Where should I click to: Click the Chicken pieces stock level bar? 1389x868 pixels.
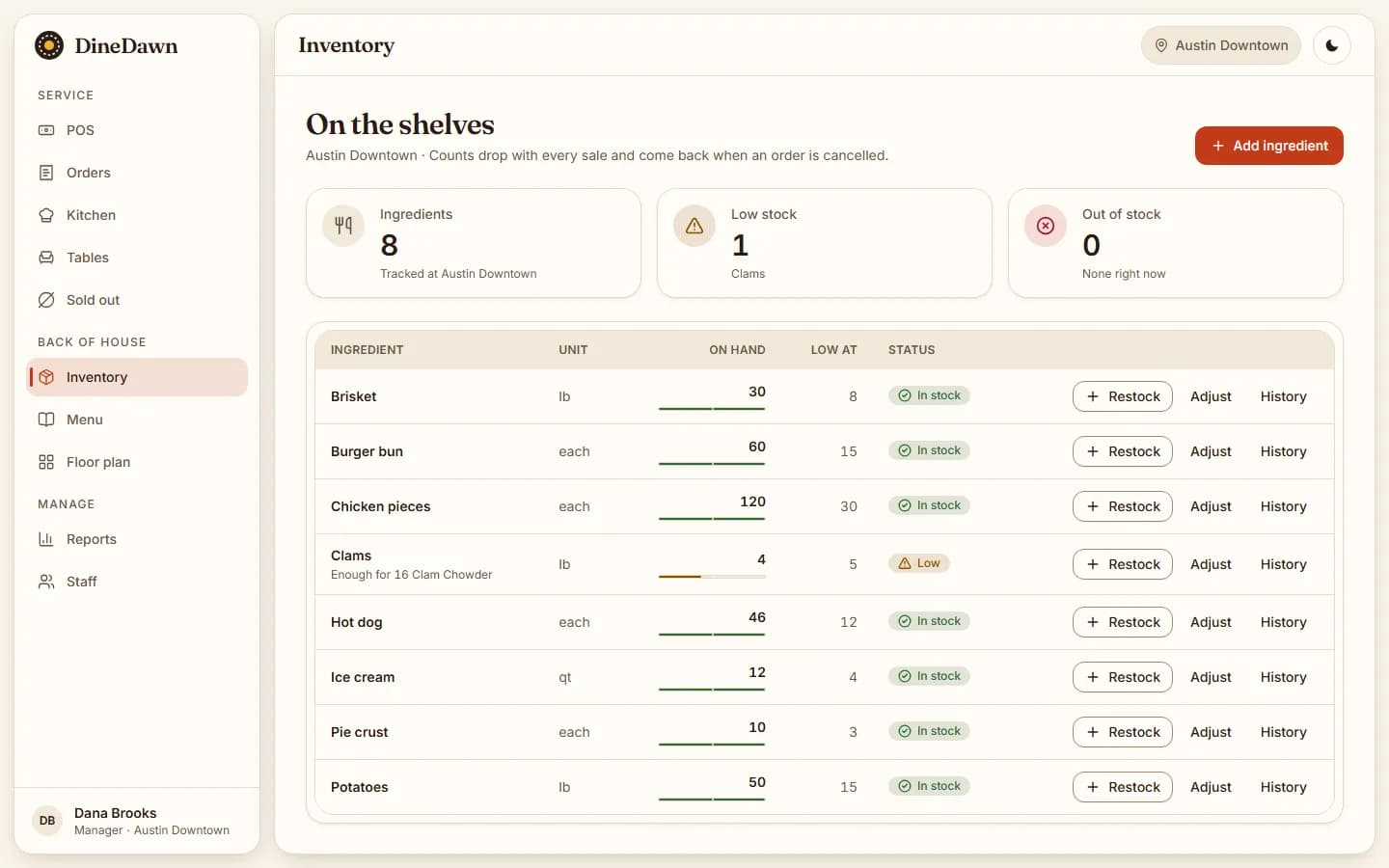pos(712,519)
